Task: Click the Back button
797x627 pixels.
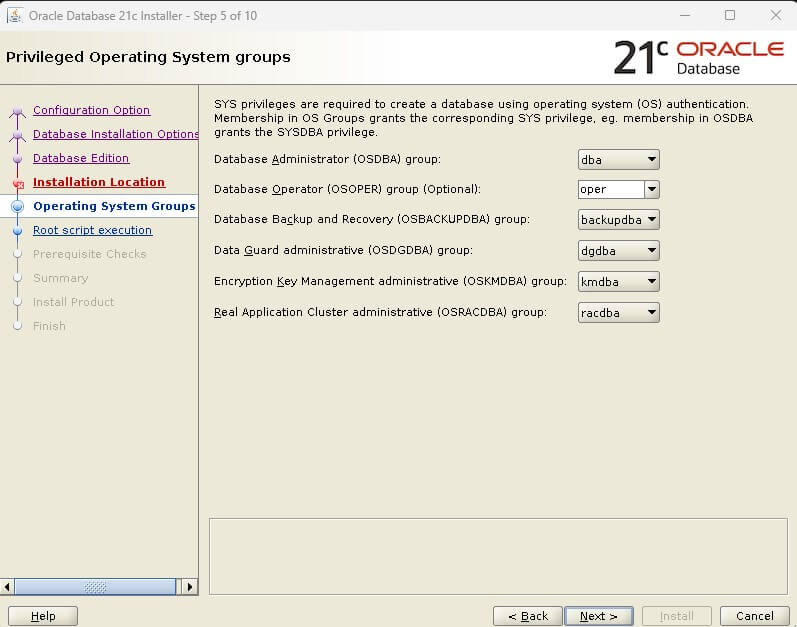Action: [x=528, y=616]
